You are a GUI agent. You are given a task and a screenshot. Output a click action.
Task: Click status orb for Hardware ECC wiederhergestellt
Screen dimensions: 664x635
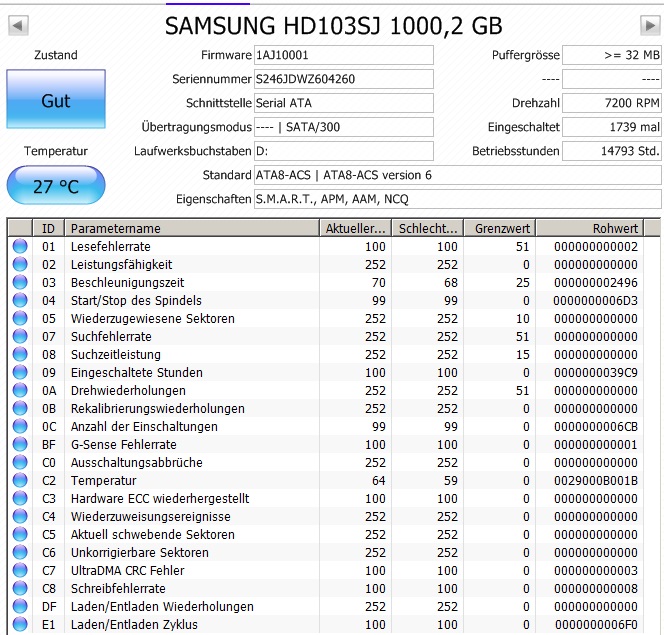pos(20,498)
